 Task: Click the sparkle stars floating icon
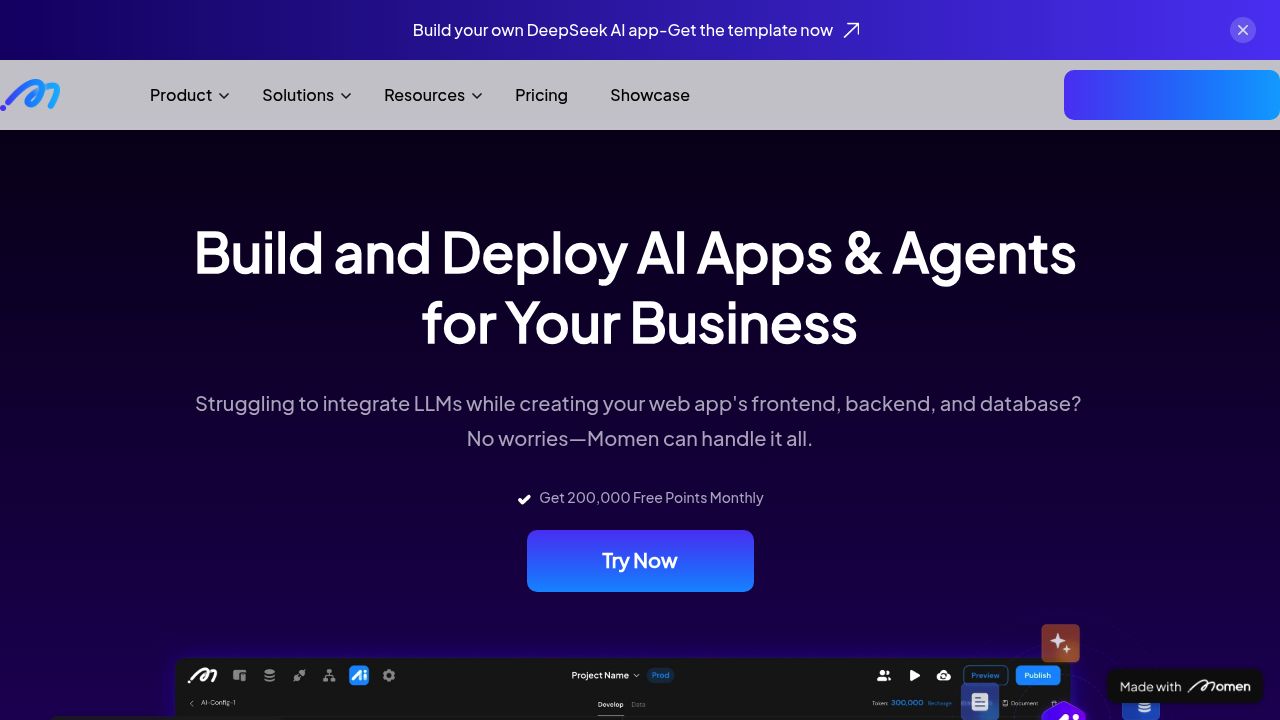(x=1060, y=643)
